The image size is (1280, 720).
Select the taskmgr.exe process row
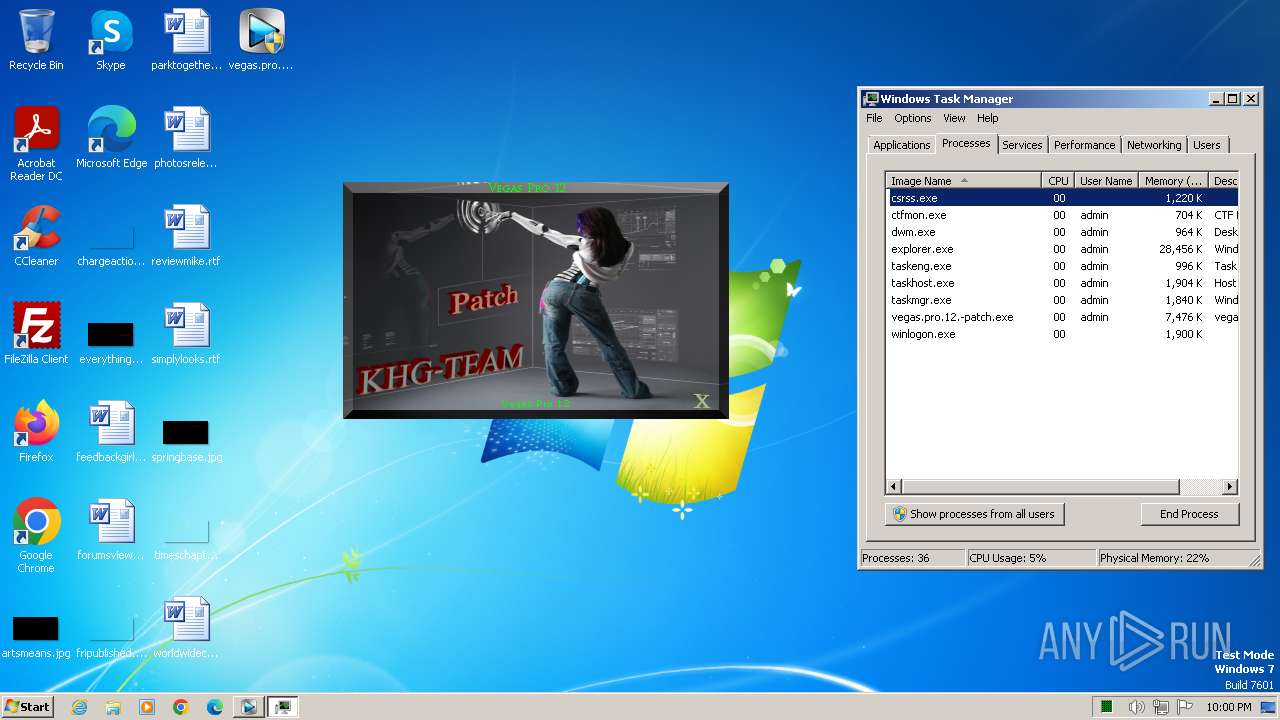(1062, 300)
